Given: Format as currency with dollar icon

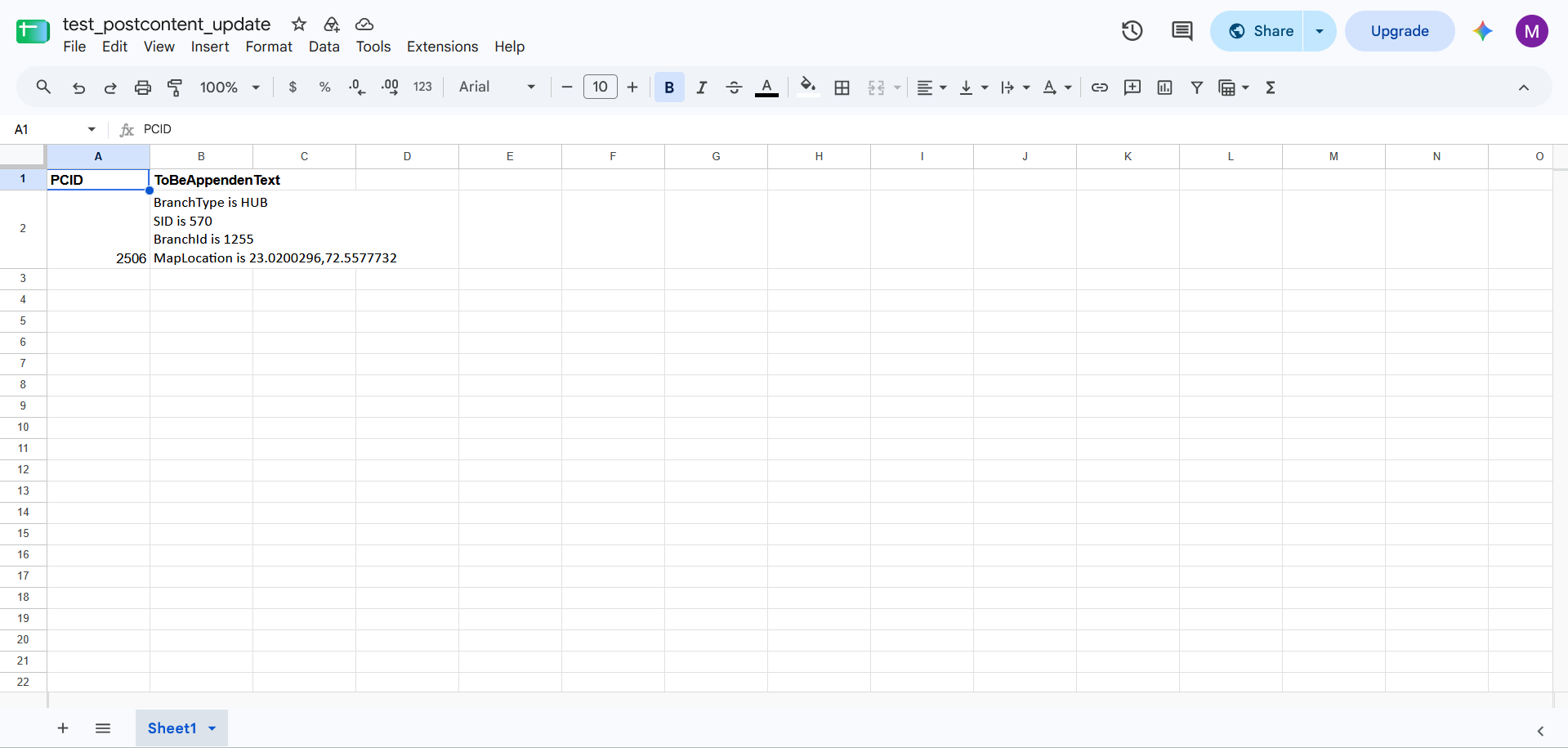Looking at the screenshot, I should (x=293, y=87).
